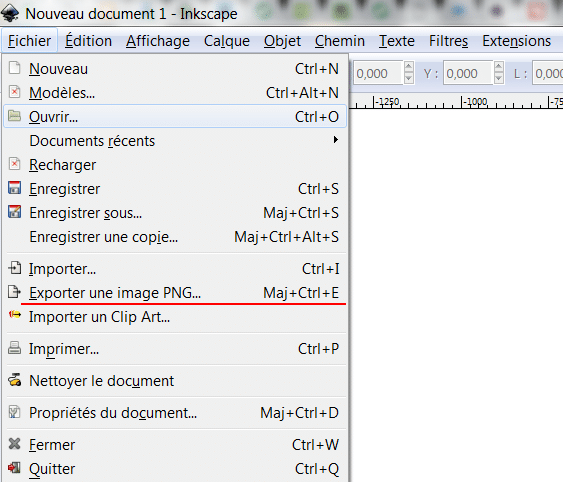This screenshot has width=563, height=482.
Task: Decrease the X value with down stepper
Action: (x=409, y=78)
